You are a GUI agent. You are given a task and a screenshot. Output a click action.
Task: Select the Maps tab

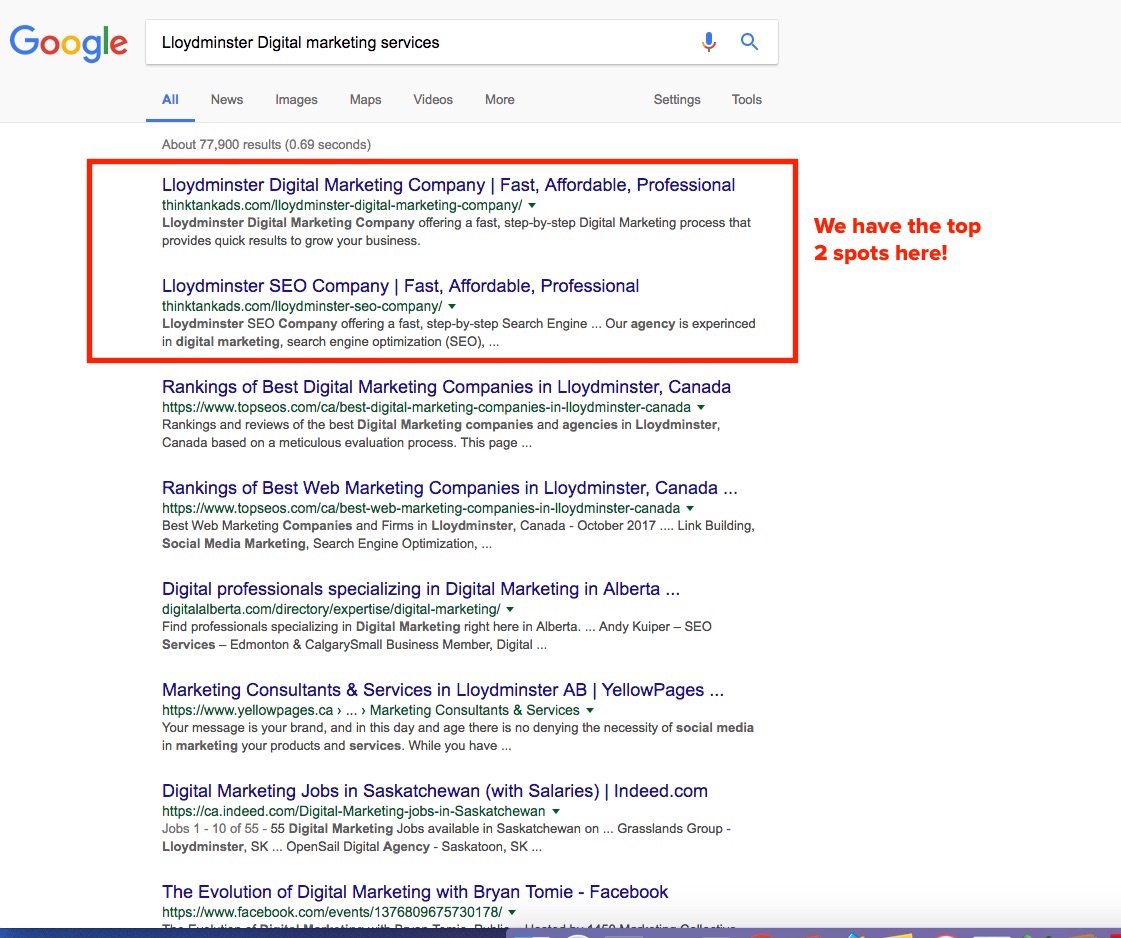365,100
